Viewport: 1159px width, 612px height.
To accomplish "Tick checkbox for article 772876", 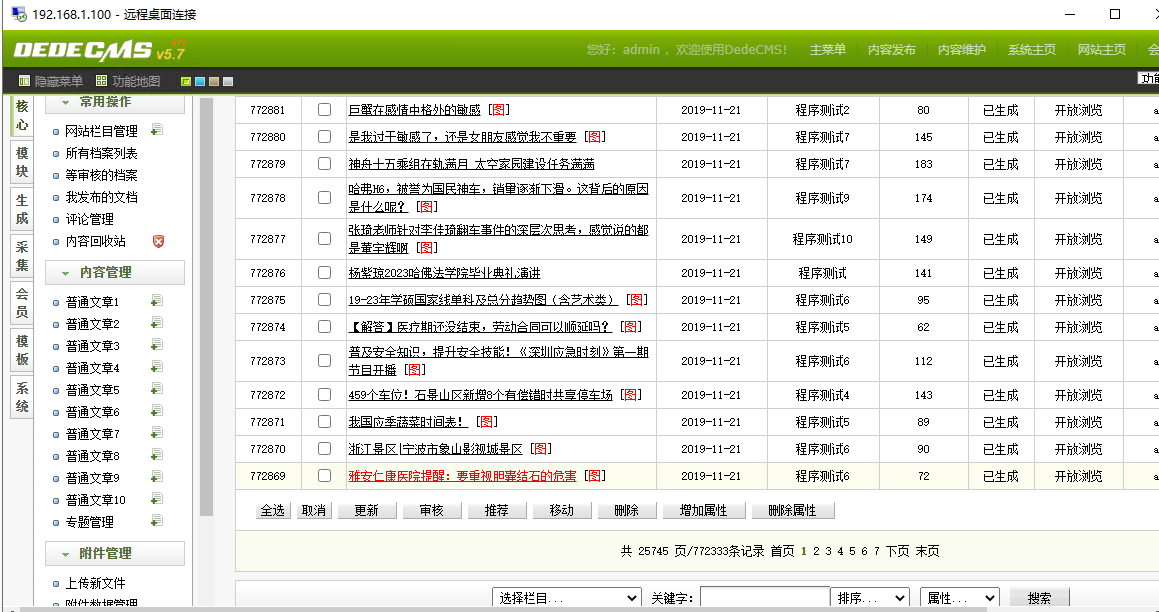I will point(324,273).
